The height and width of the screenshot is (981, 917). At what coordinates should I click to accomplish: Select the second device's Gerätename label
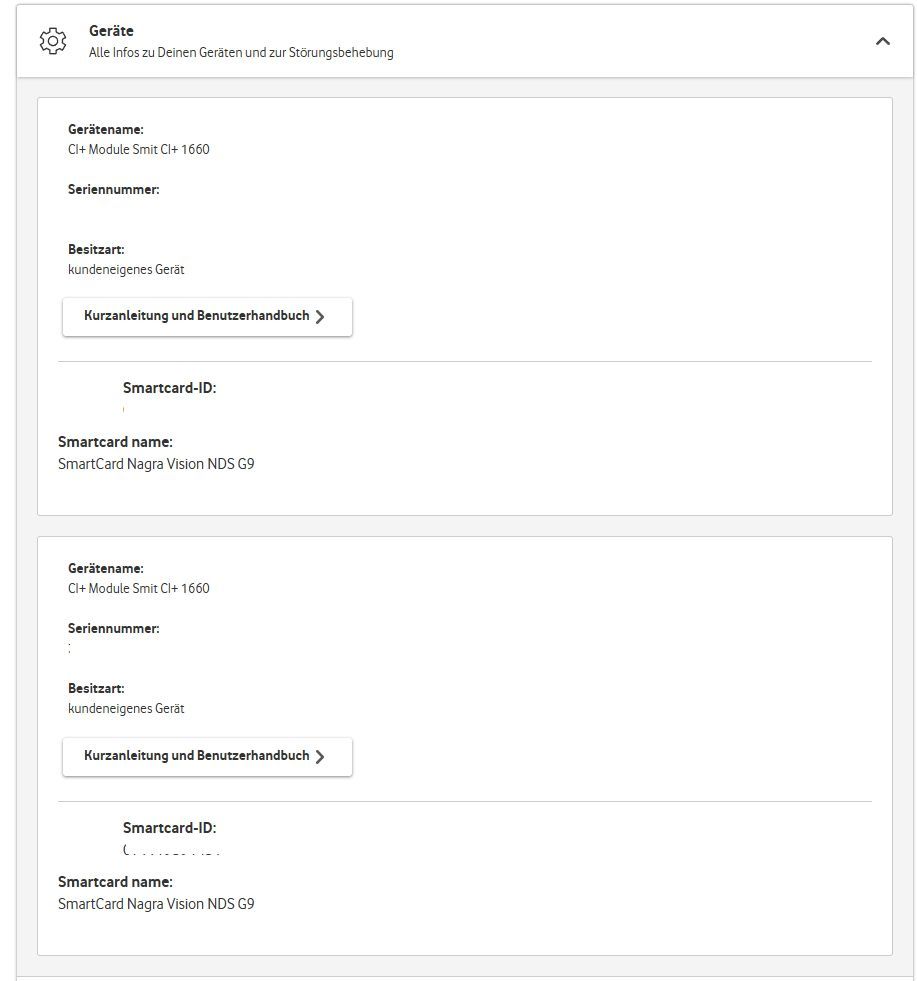click(x=106, y=568)
